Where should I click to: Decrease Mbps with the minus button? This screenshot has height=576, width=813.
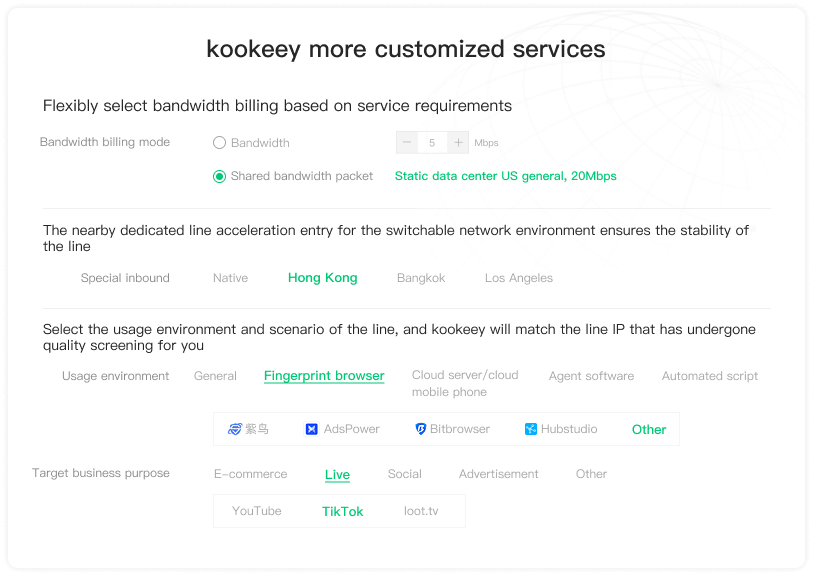pos(407,143)
